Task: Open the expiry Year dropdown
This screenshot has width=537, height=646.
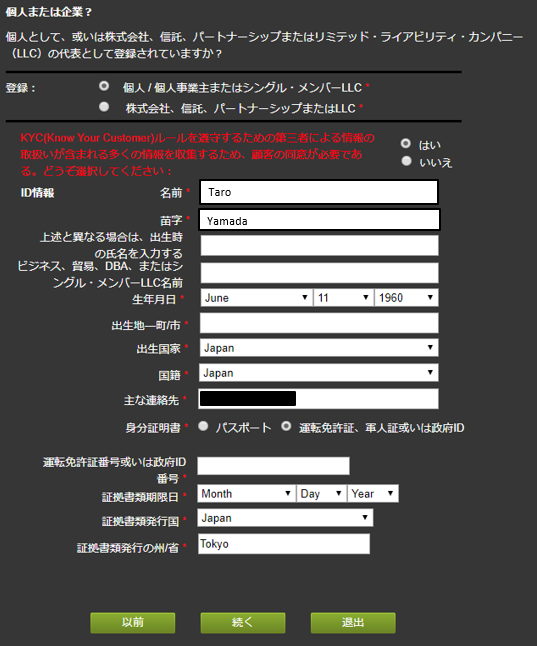Action: click(x=373, y=494)
